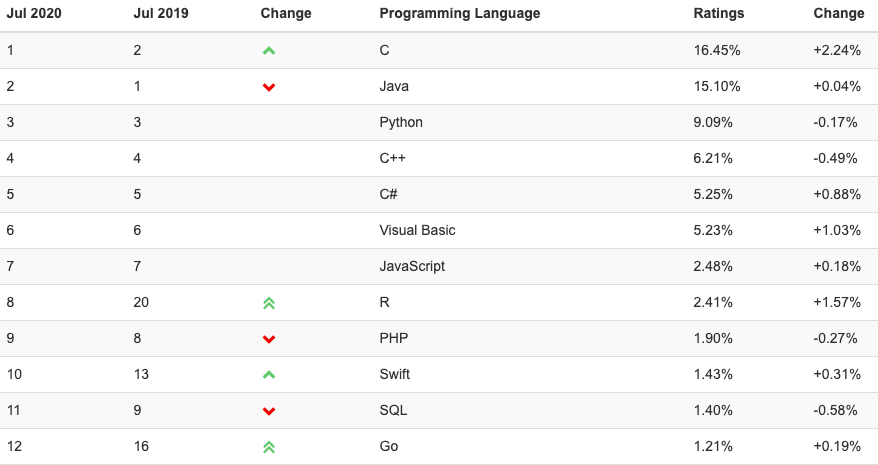Click the C# language name

(x=389, y=194)
